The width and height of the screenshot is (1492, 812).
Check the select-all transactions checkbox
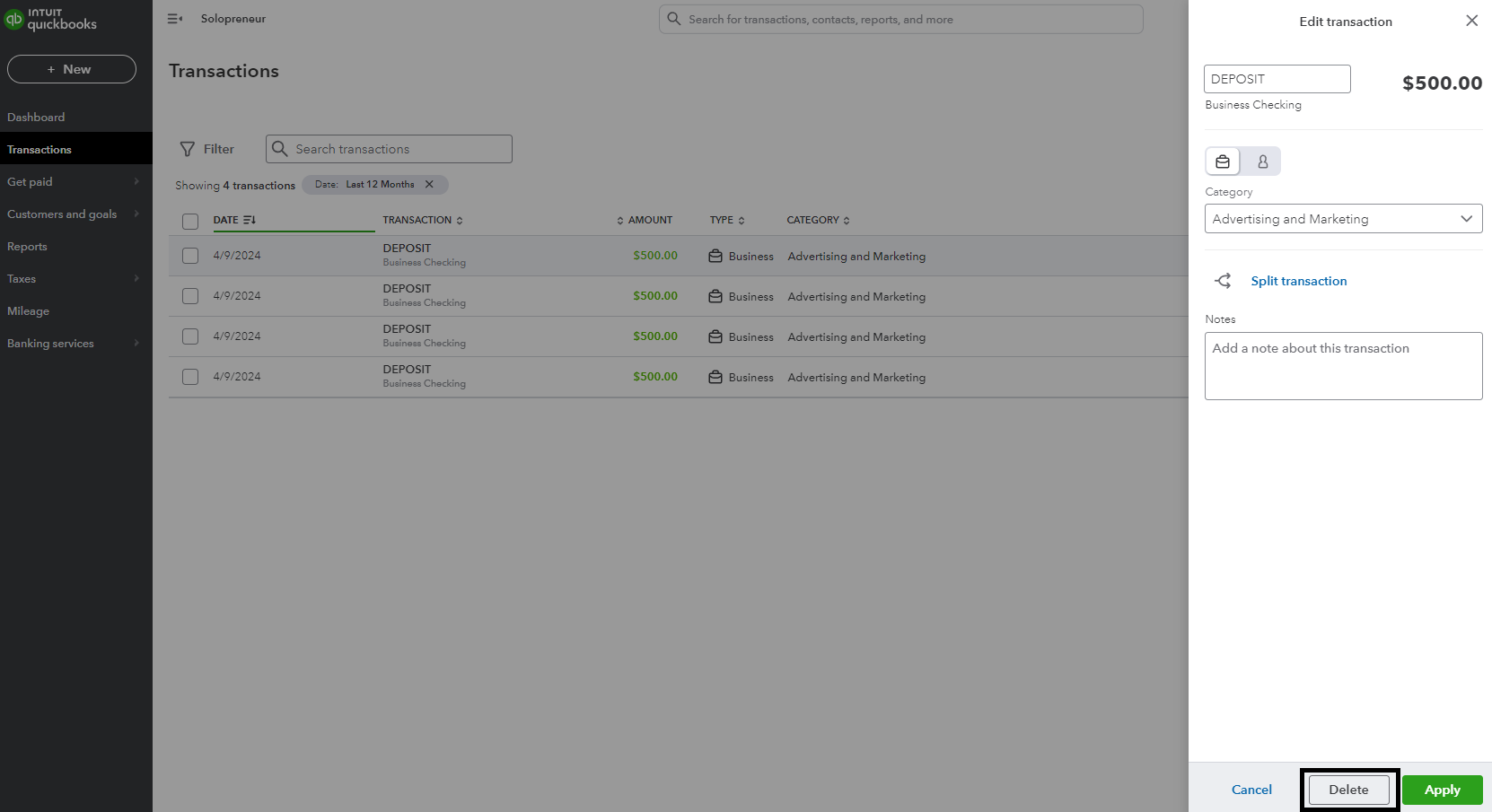pyautogui.click(x=190, y=221)
